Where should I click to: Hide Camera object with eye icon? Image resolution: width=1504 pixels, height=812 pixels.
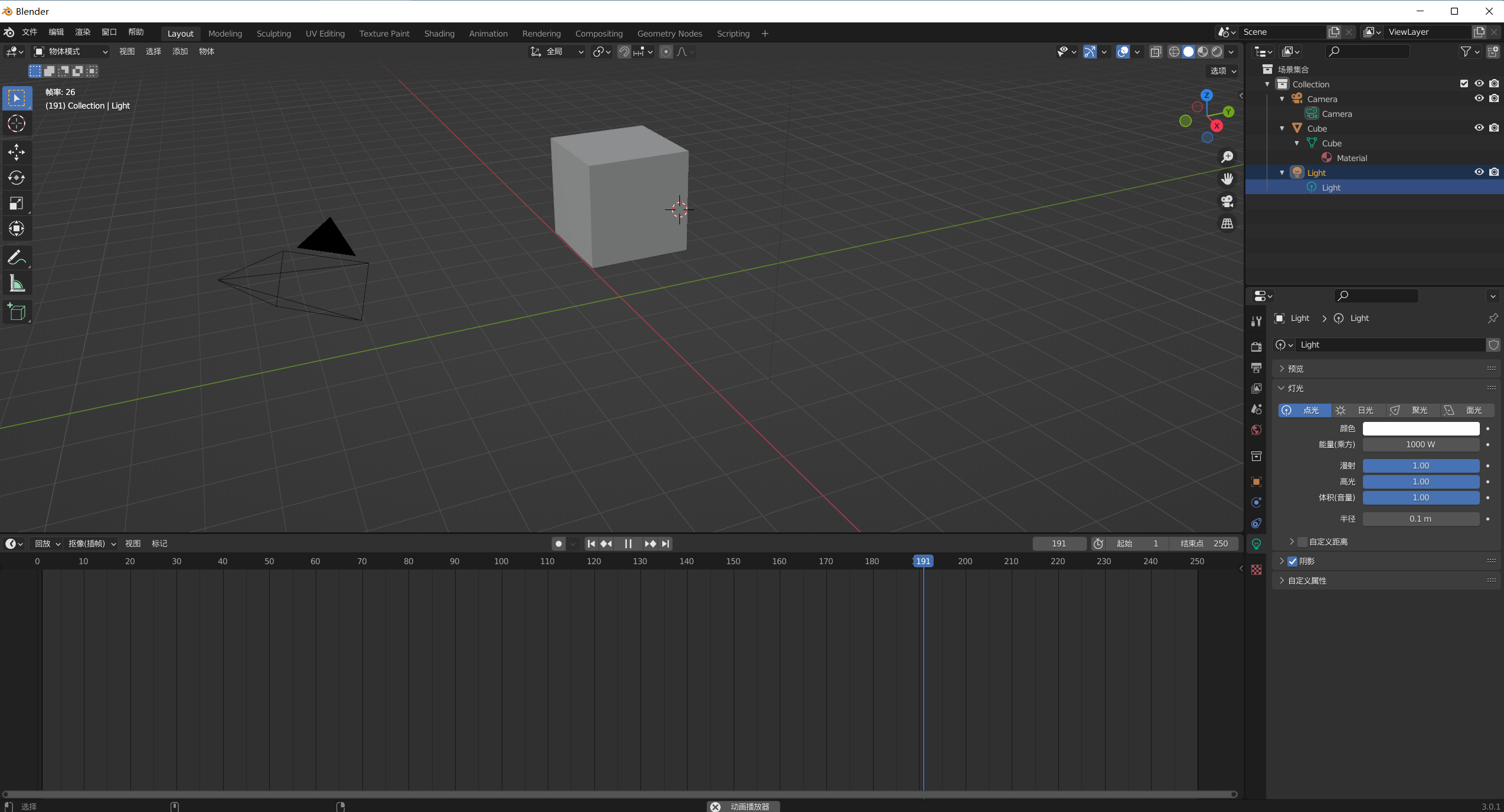tap(1479, 99)
